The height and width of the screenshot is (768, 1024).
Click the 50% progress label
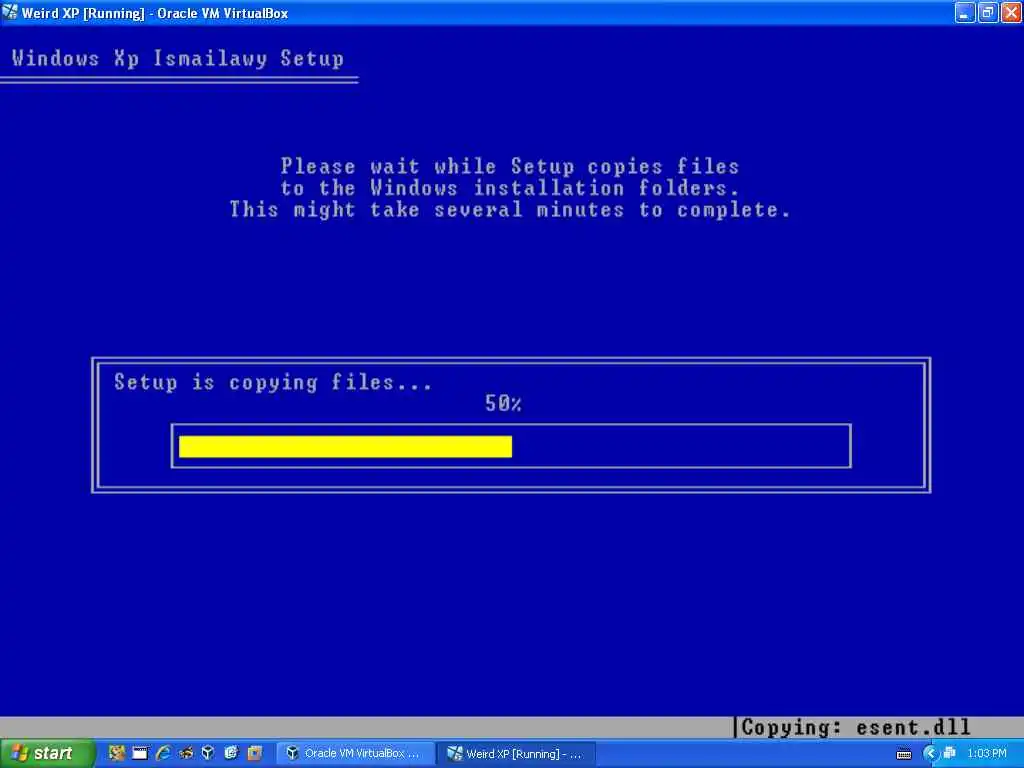click(503, 404)
